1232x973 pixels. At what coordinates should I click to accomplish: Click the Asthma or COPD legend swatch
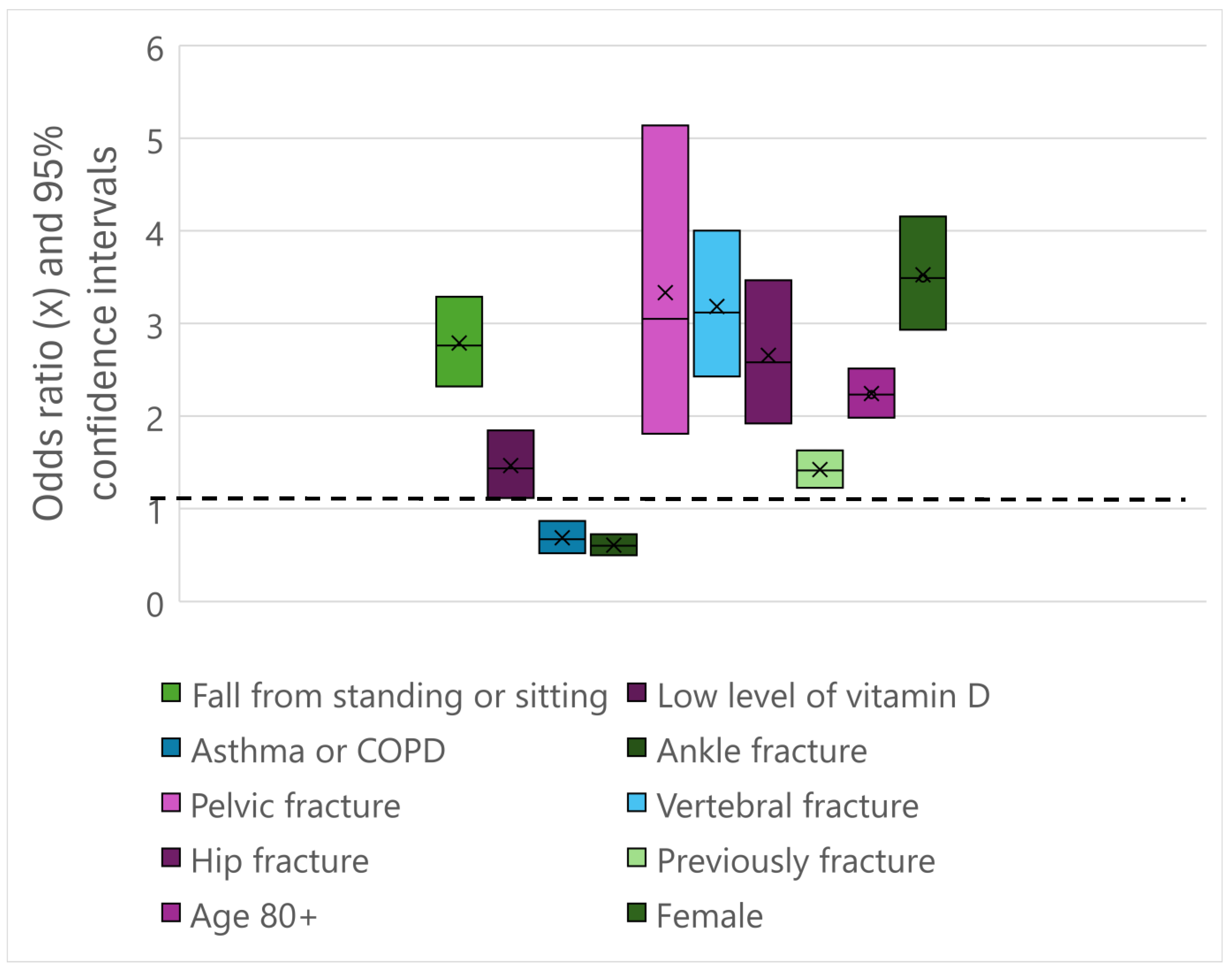[x=171, y=747]
